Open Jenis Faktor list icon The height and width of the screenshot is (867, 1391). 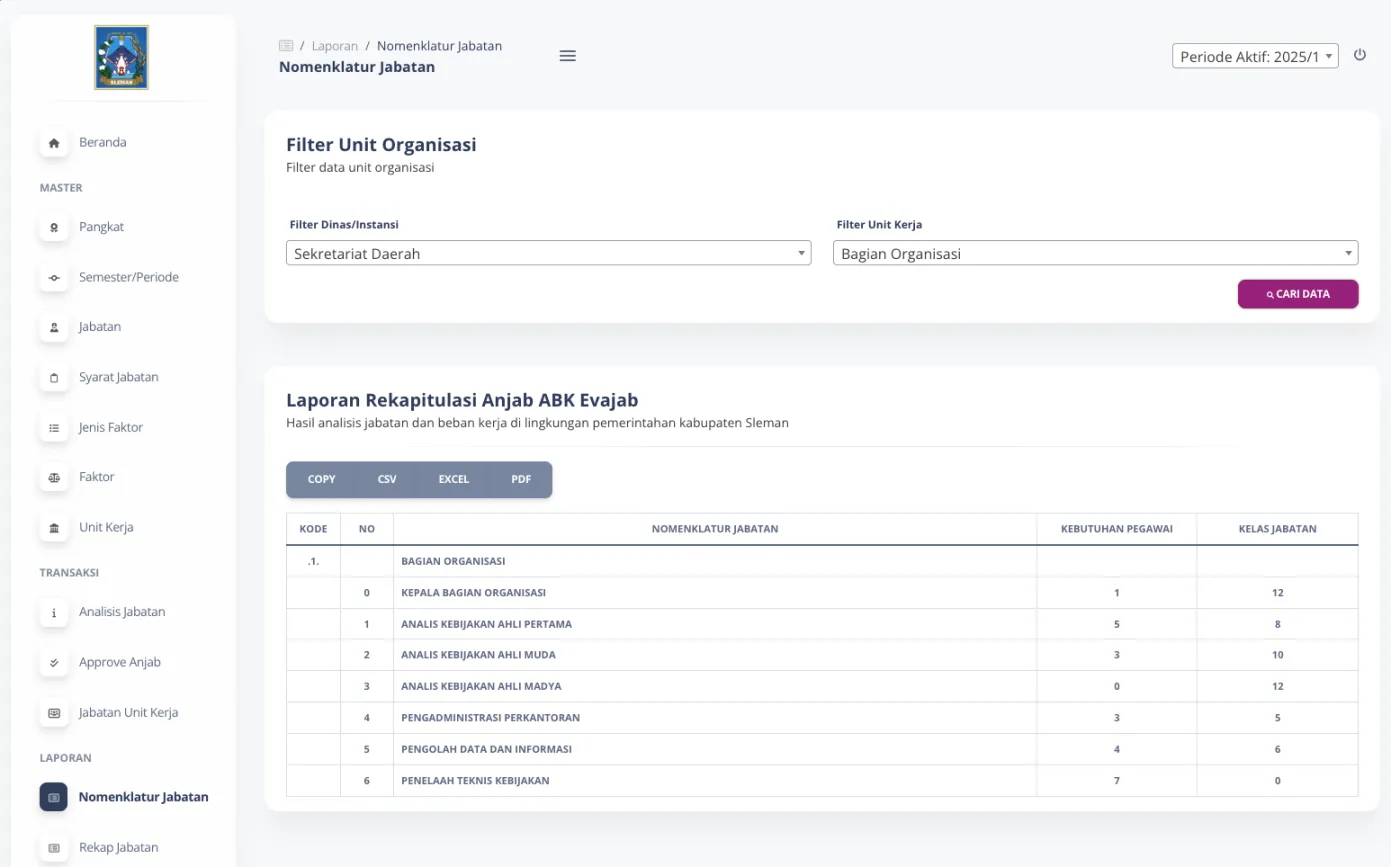[54, 428]
